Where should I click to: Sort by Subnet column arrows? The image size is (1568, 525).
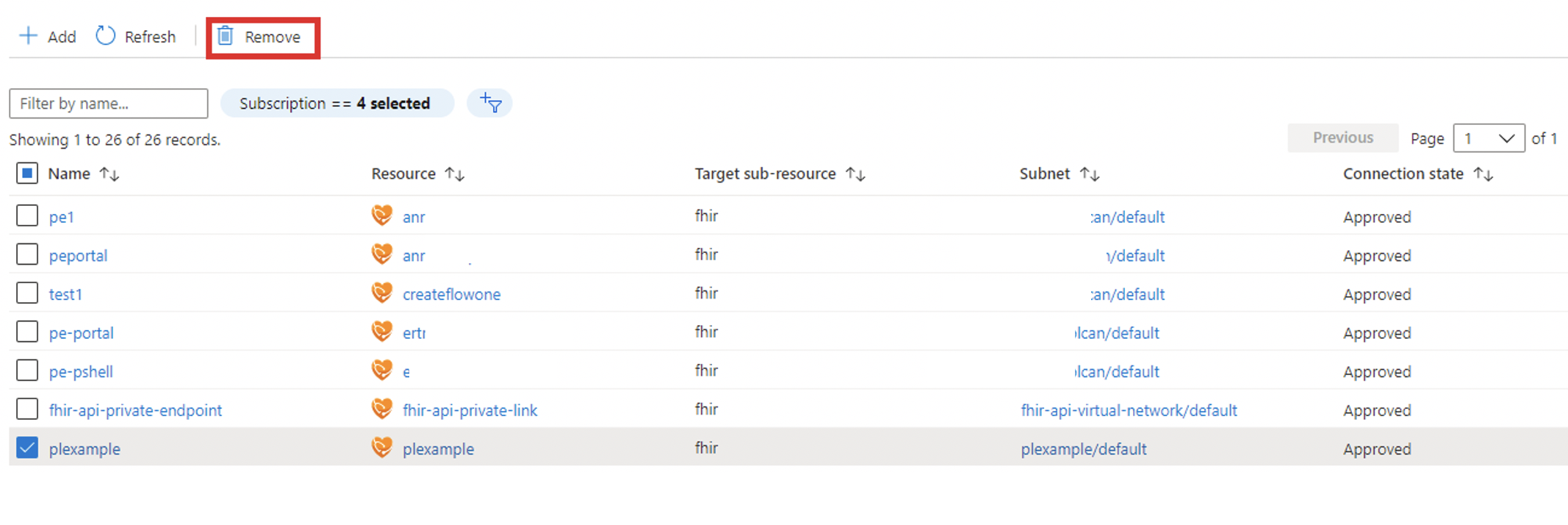[1090, 174]
